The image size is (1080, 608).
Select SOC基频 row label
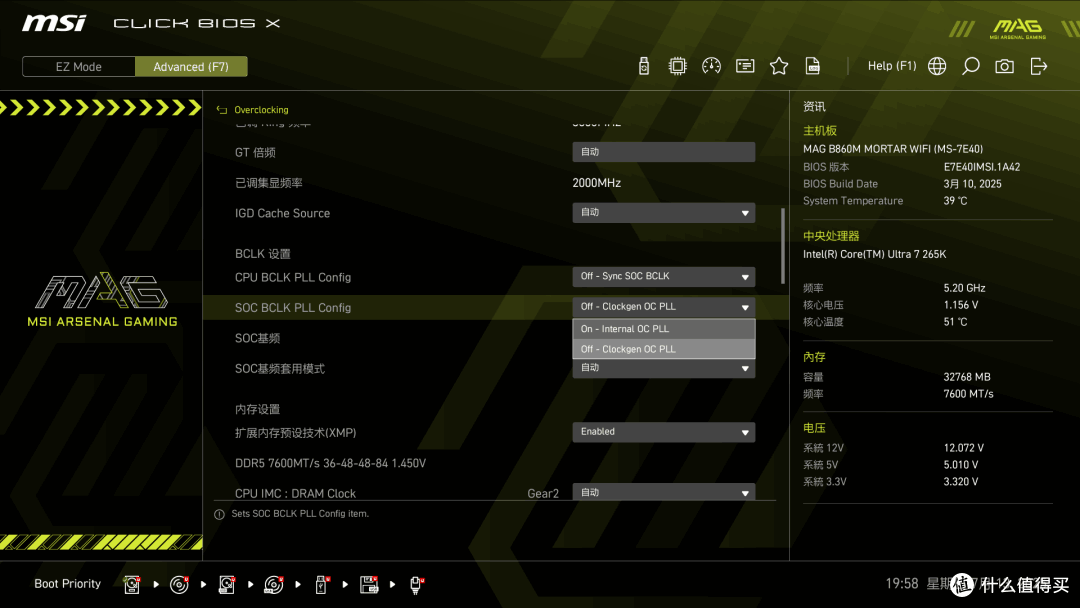[x=258, y=338]
